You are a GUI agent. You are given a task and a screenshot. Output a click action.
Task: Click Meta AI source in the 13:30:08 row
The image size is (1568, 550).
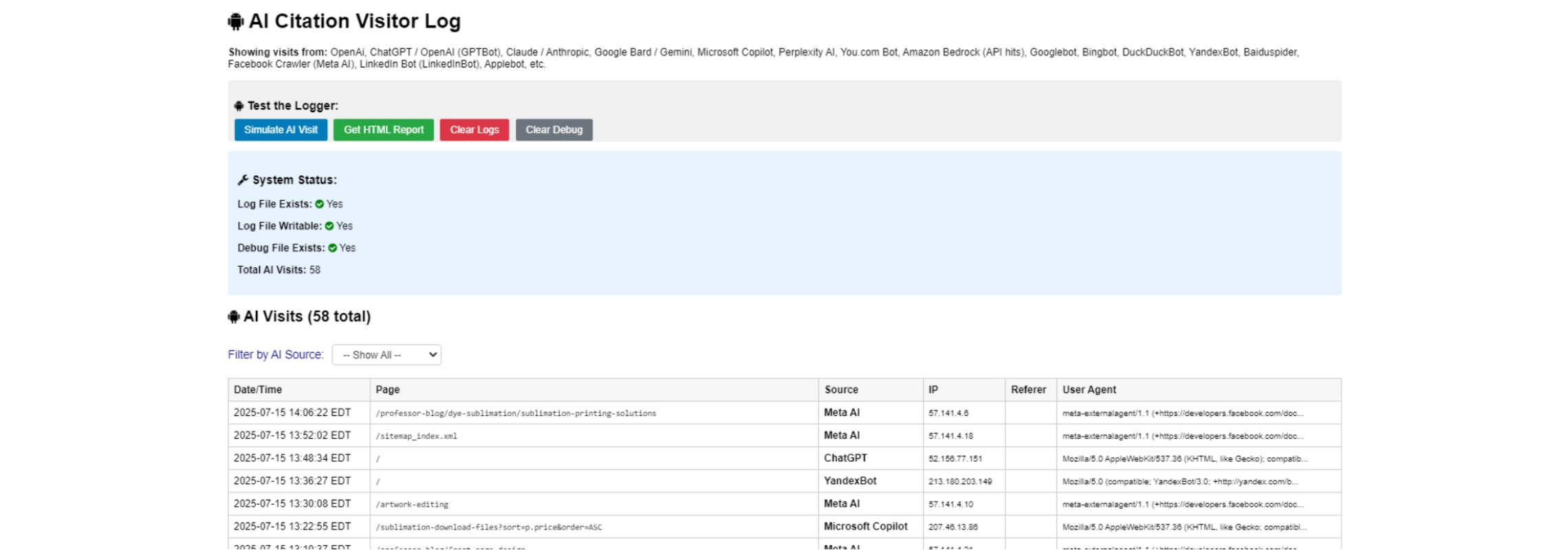[x=842, y=503]
